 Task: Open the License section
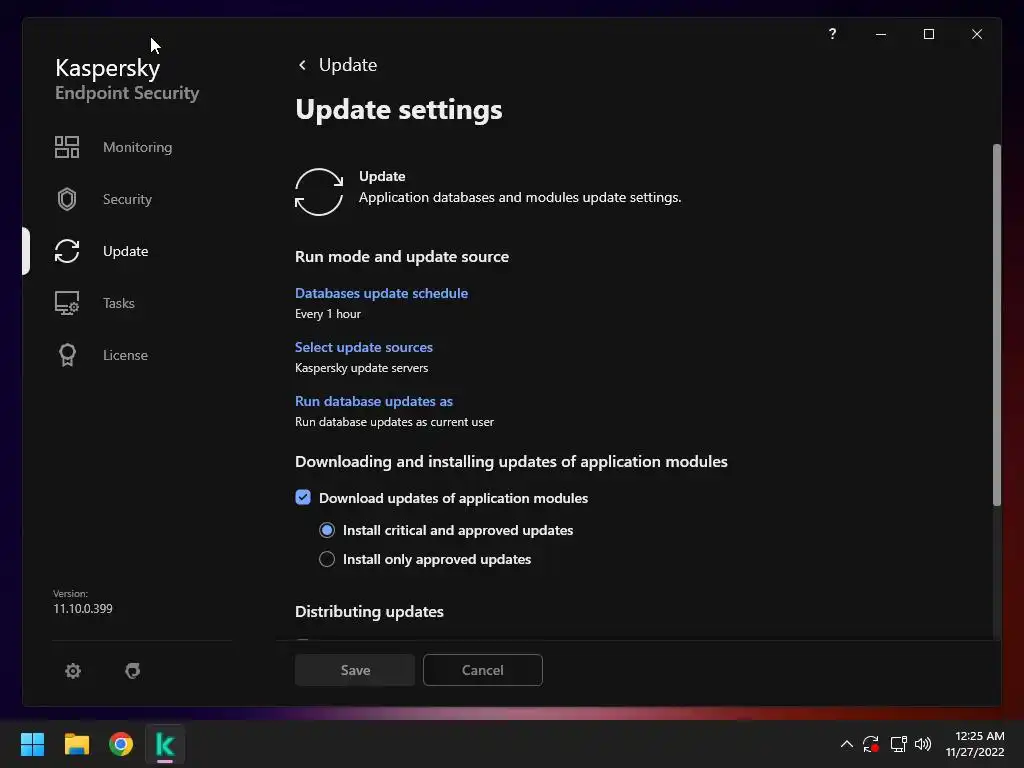coord(125,355)
